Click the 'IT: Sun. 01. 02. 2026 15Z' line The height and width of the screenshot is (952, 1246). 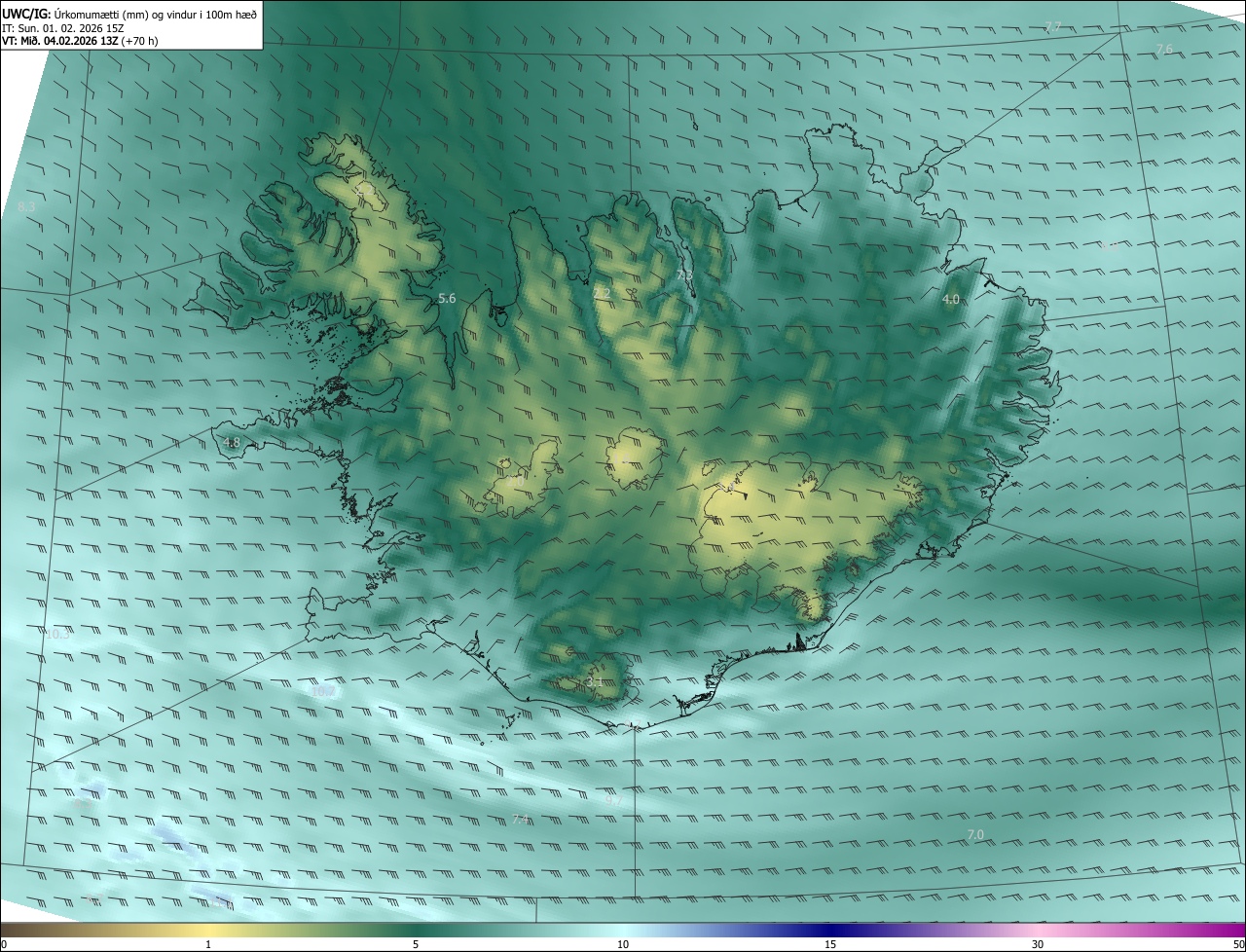point(62,27)
